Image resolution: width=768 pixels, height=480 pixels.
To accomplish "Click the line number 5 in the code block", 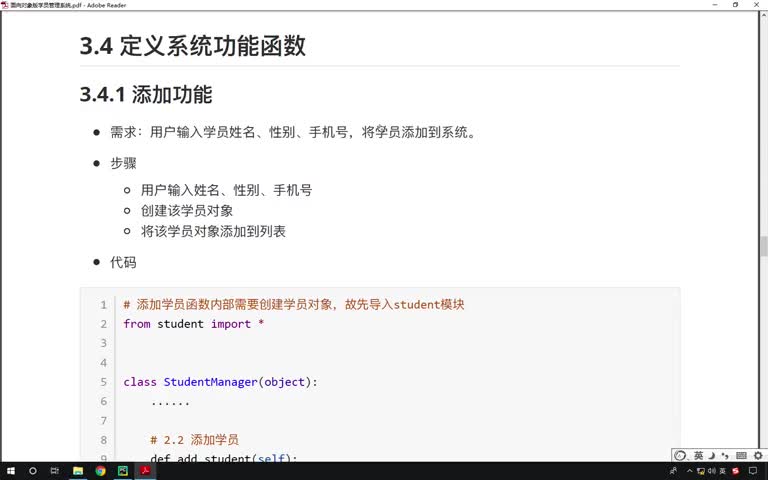I will coord(103,382).
